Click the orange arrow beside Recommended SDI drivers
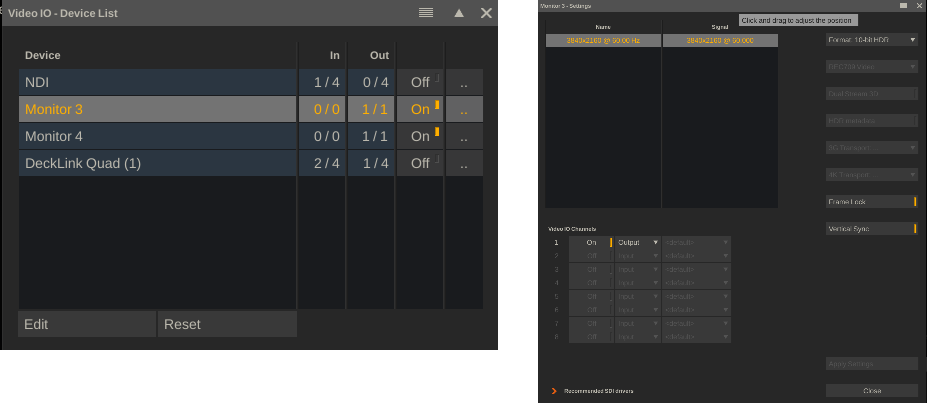This screenshot has width=927, height=403. point(553,390)
